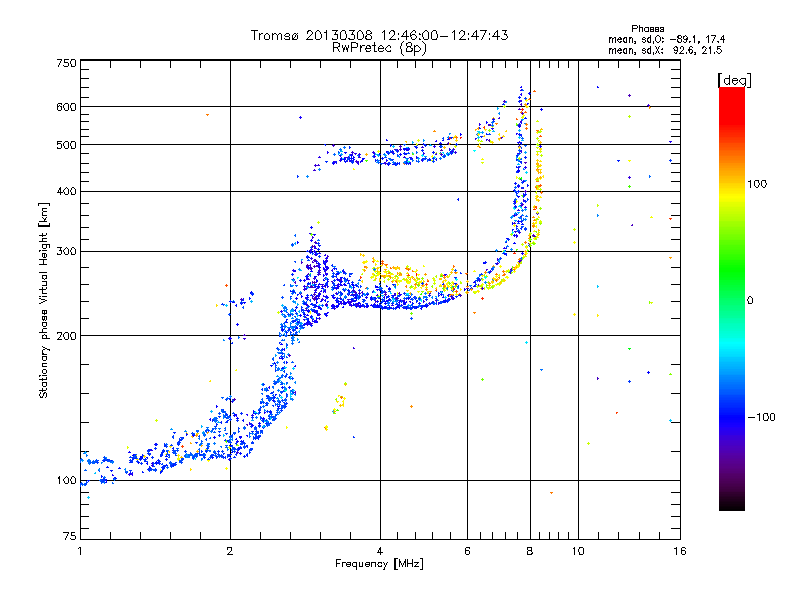This screenshot has width=800, height=600.
Task: Click the x-axis tick label '6'
Action: click(x=467, y=551)
